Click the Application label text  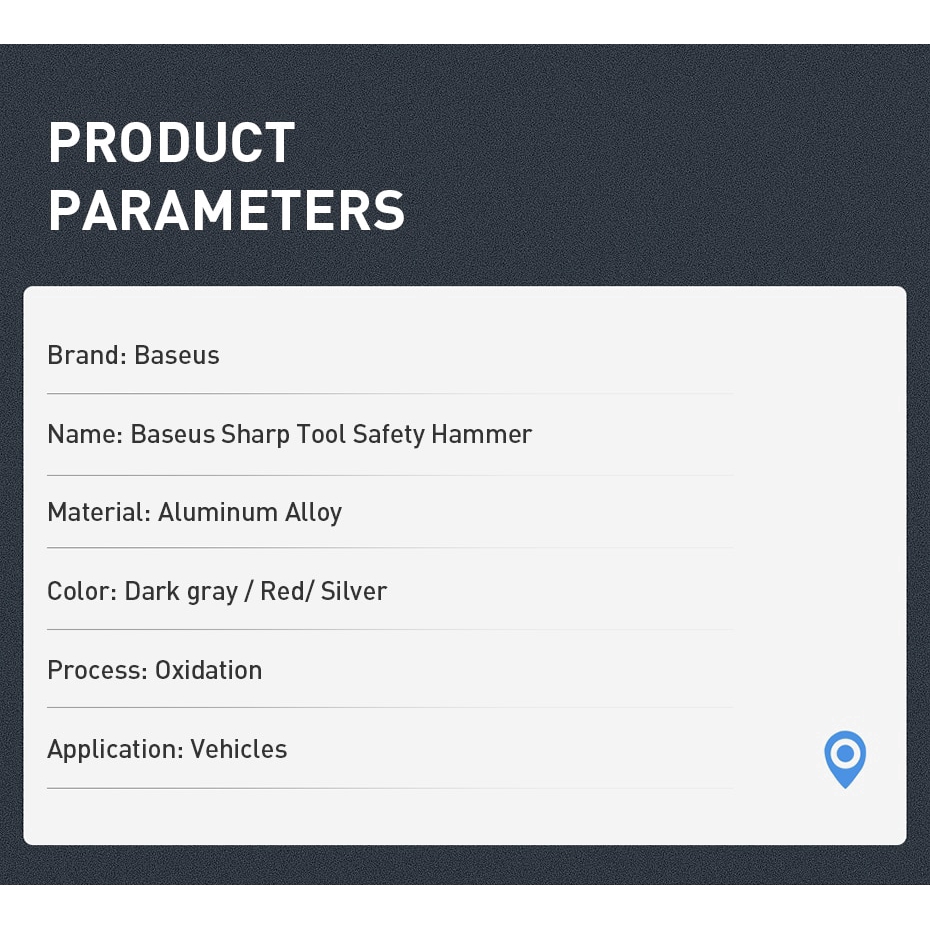click(114, 749)
